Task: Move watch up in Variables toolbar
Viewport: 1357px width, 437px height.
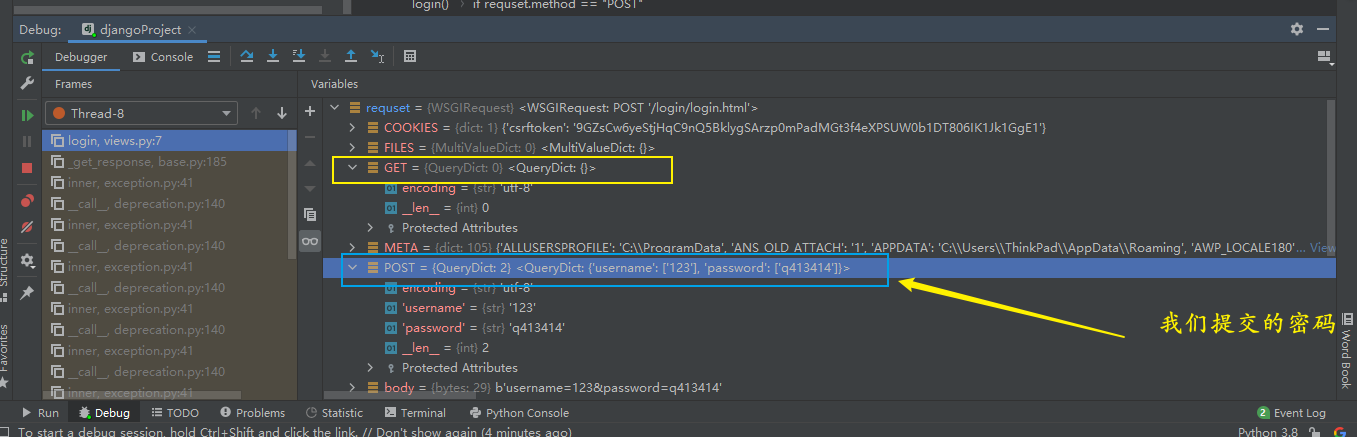Action: pos(310,163)
